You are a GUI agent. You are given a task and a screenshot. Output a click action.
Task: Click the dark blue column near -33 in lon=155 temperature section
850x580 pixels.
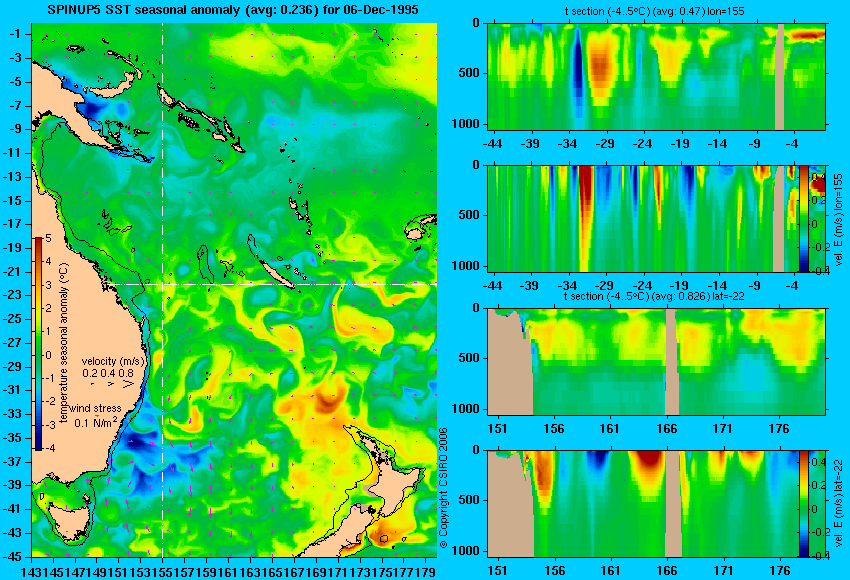578,70
